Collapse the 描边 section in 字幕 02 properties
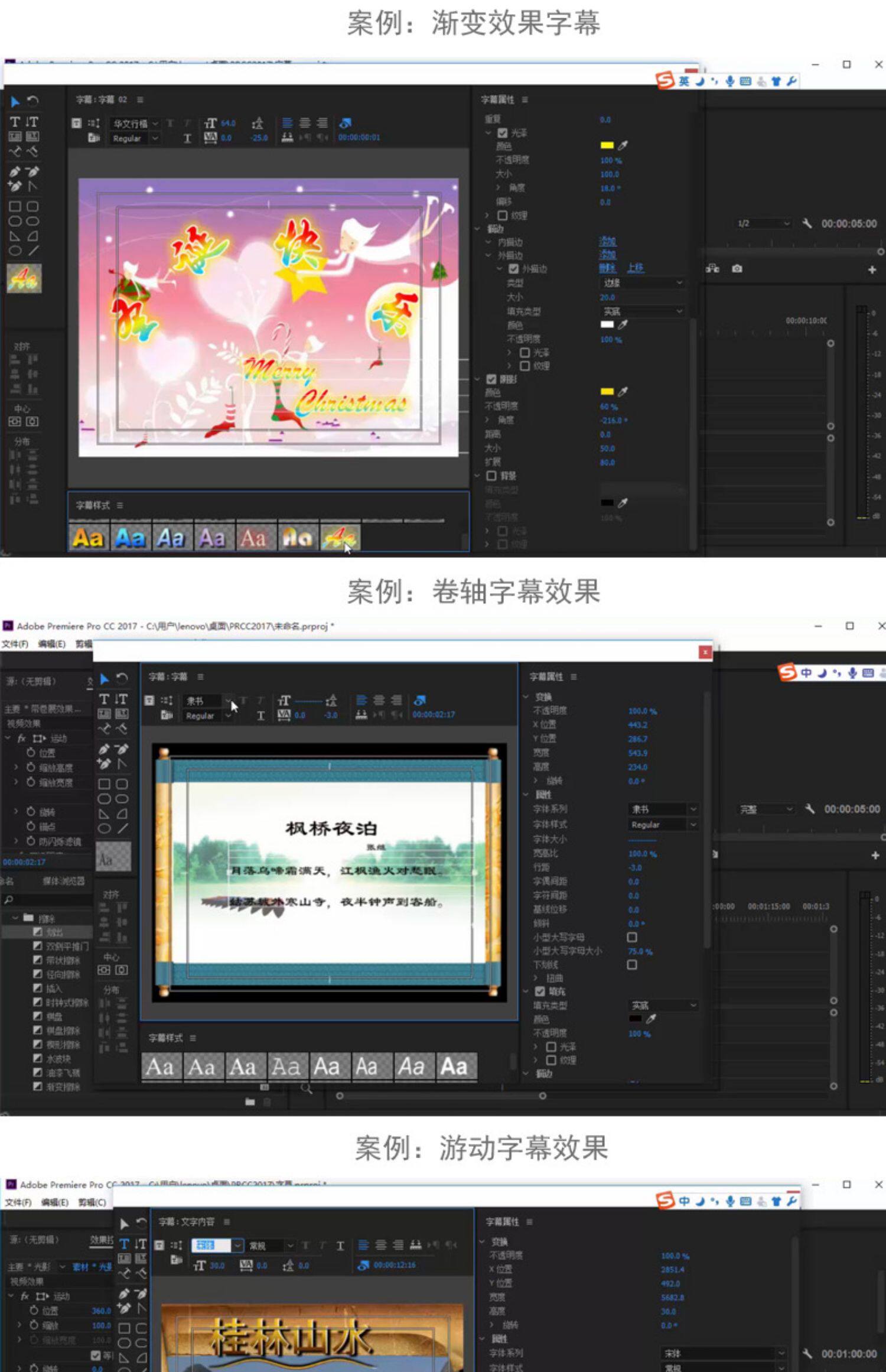Viewport: 886px width, 1372px height. (x=477, y=229)
